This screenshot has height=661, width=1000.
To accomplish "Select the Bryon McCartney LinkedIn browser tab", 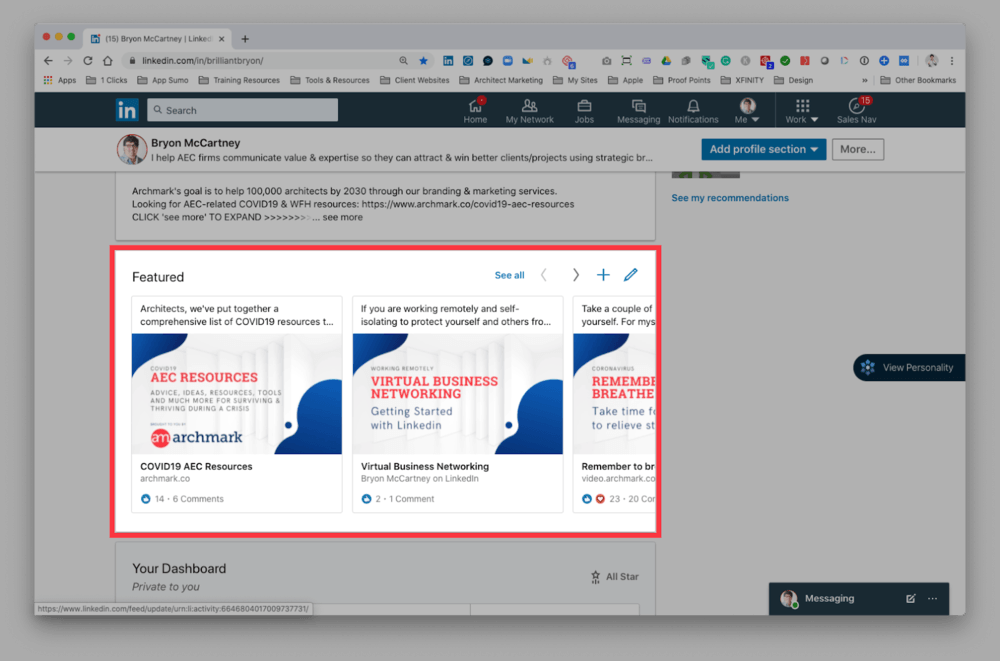I will 158,39.
